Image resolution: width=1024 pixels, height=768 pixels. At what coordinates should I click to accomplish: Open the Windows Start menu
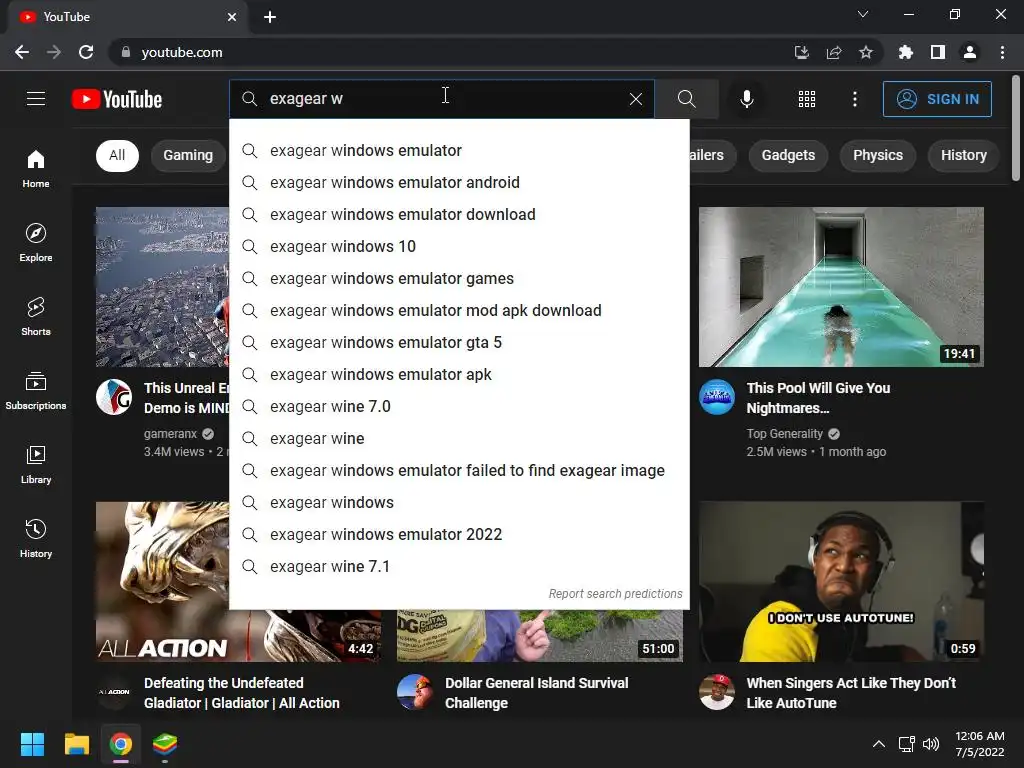point(32,744)
